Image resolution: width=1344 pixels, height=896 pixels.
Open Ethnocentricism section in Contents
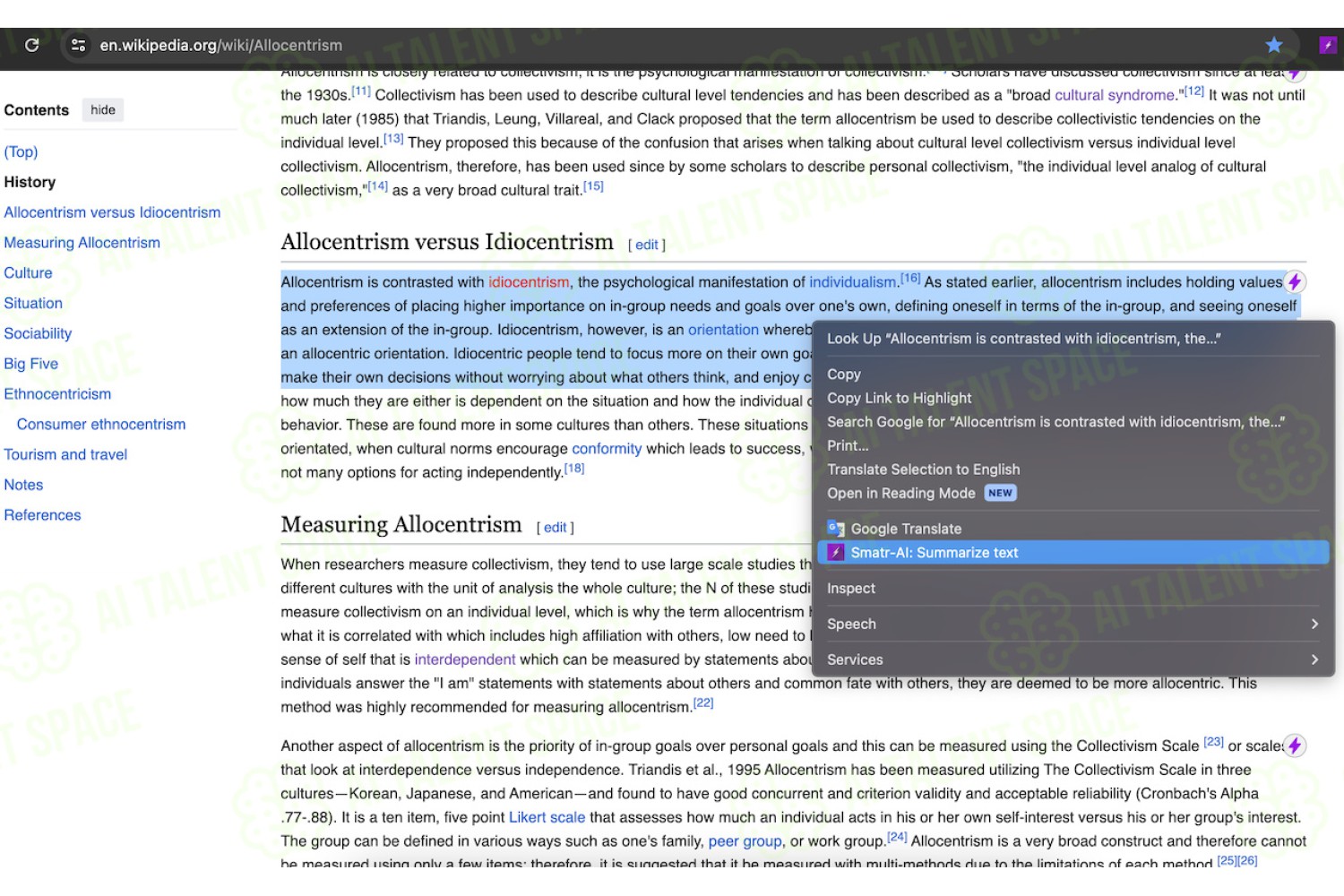pyautogui.click(x=57, y=394)
